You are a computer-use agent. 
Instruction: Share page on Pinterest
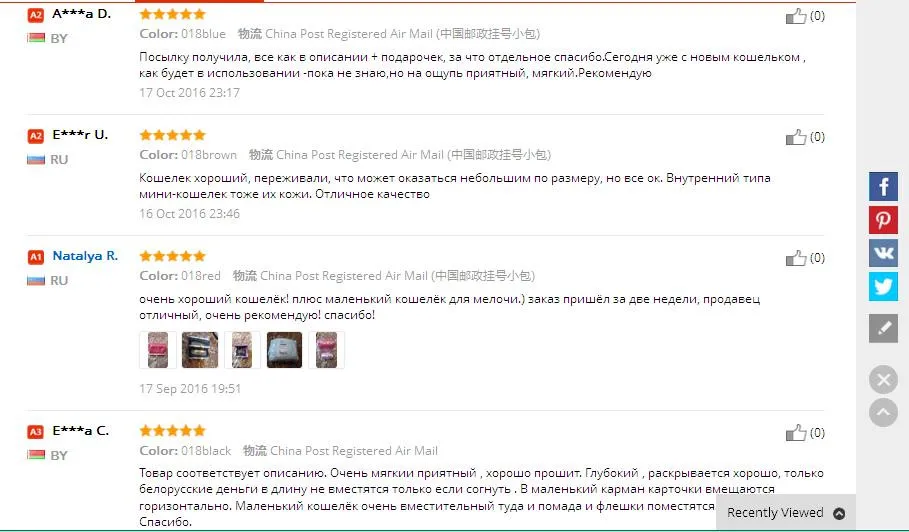[x=883, y=220]
